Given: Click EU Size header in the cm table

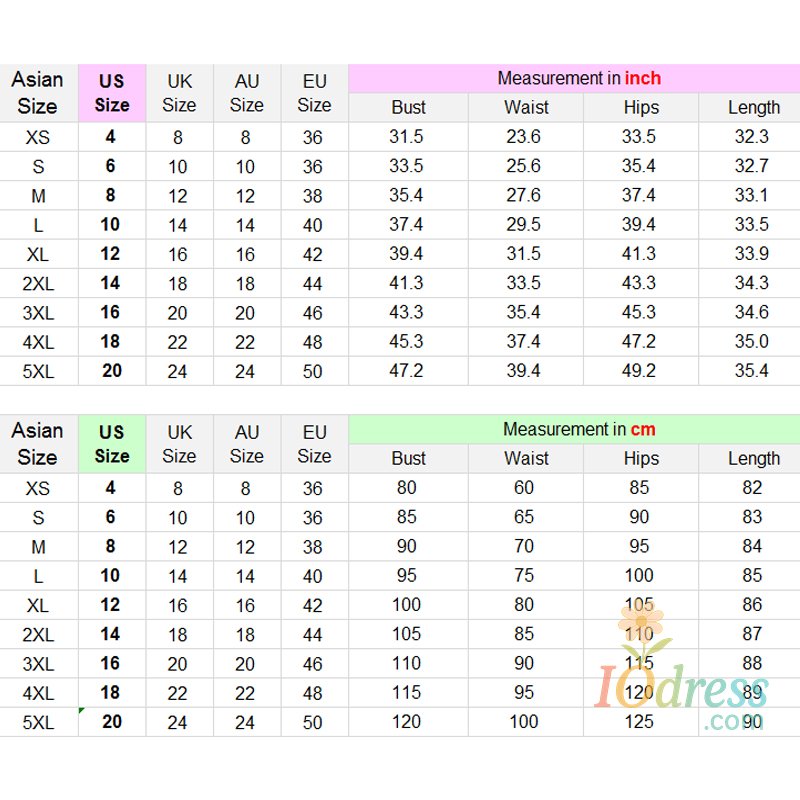Looking at the screenshot, I should (314, 444).
